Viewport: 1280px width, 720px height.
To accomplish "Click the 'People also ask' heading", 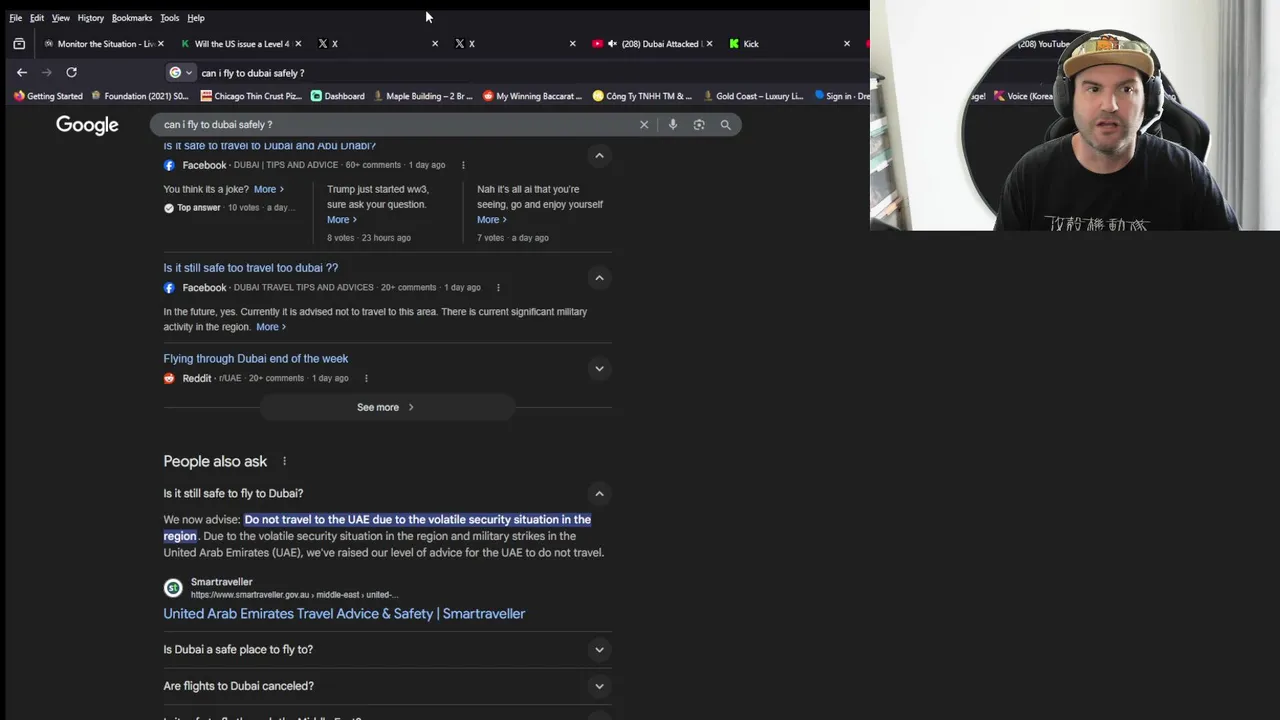I will coord(215,461).
